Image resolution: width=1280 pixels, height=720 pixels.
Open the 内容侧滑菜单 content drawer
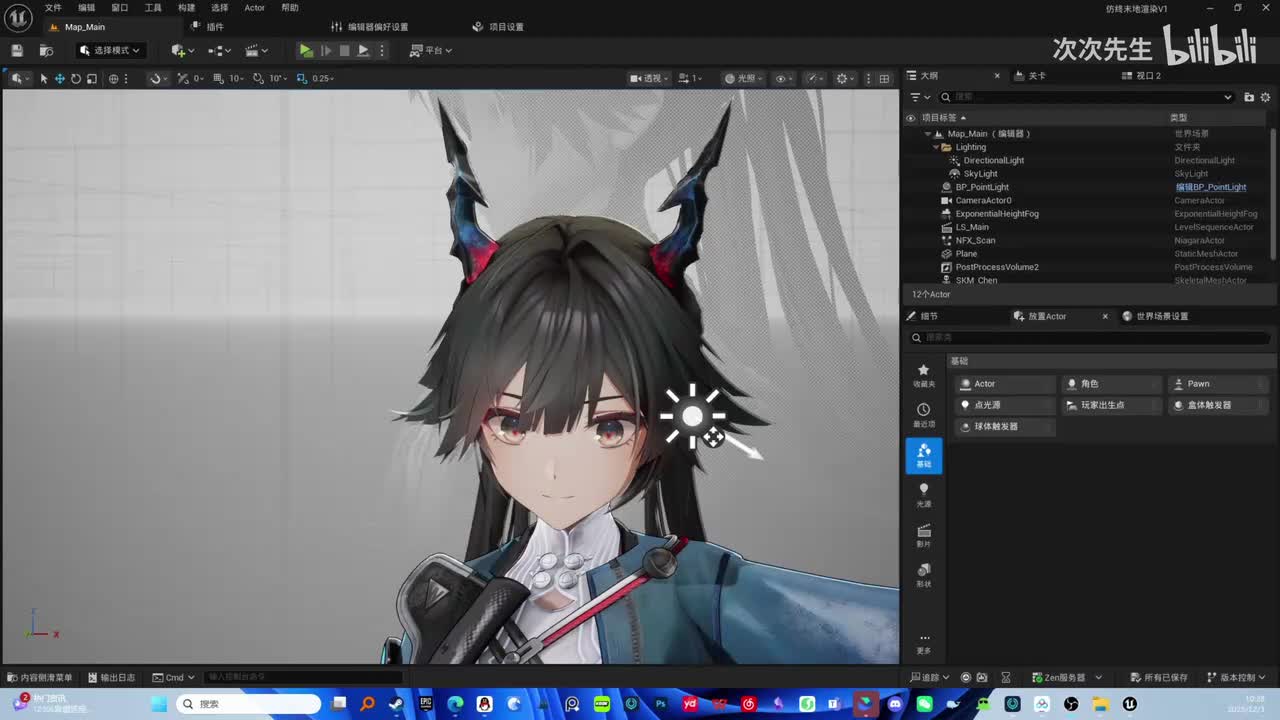39,677
